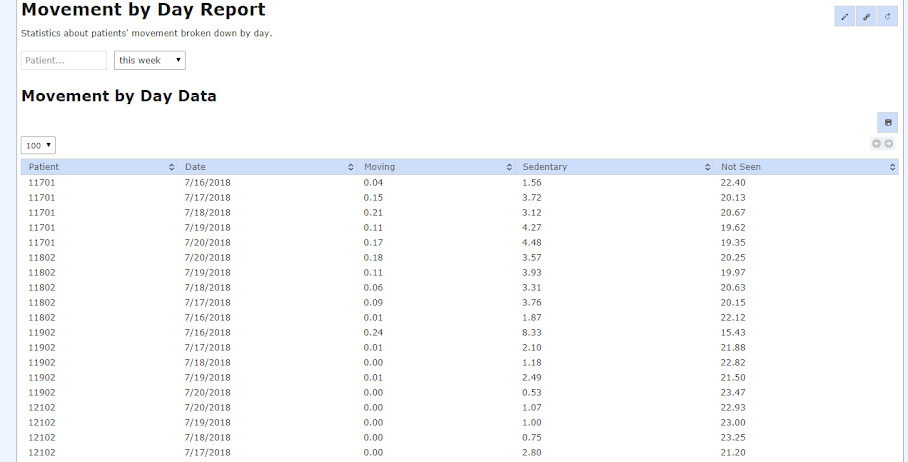Image resolution: width=908 pixels, height=462 pixels.
Task: Click the save/export data icon above the table
Action: pyautogui.click(x=888, y=123)
